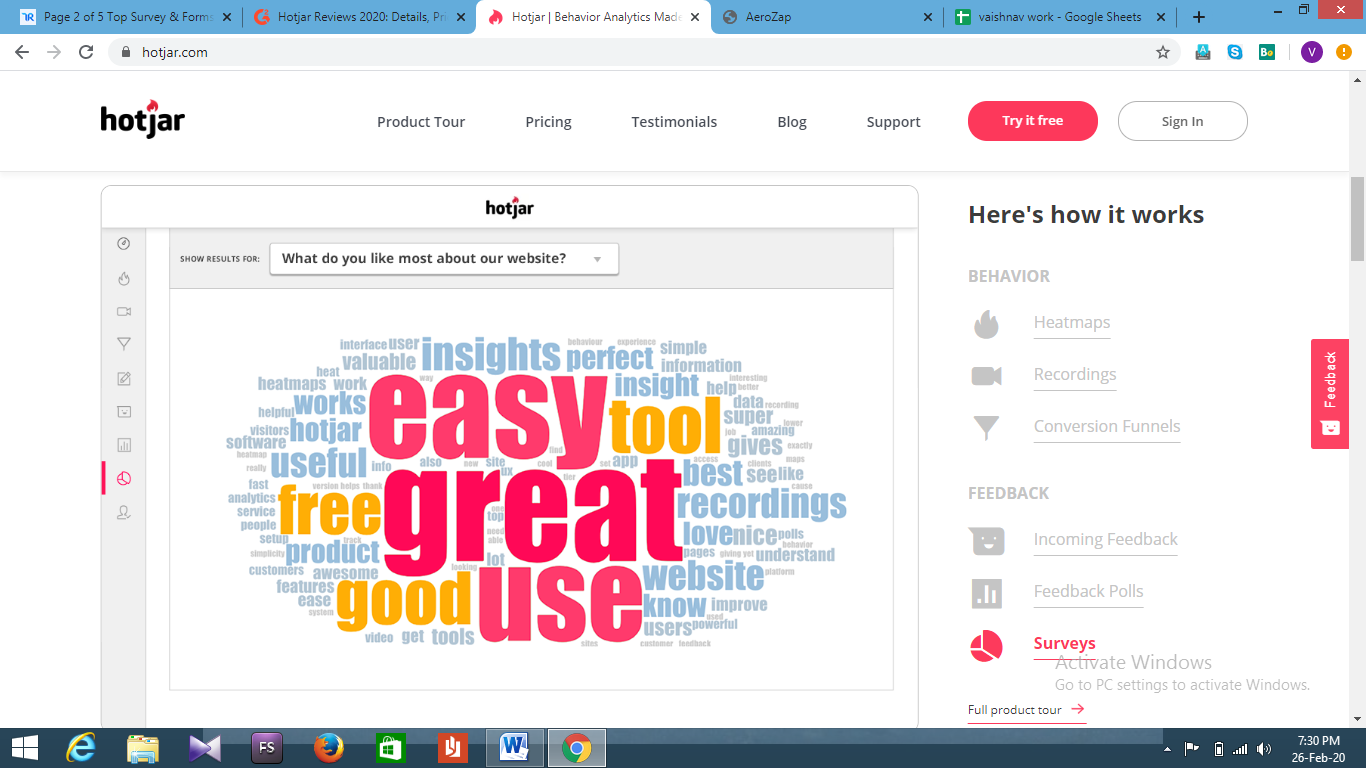1366x768 pixels.
Task: Launch Firefox from the taskbar
Action: pyautogui.click(x=328, y=748)
